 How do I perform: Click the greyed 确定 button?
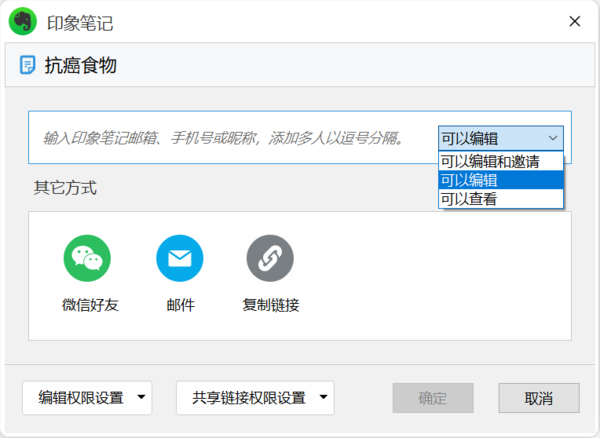(x=433, y=398)
